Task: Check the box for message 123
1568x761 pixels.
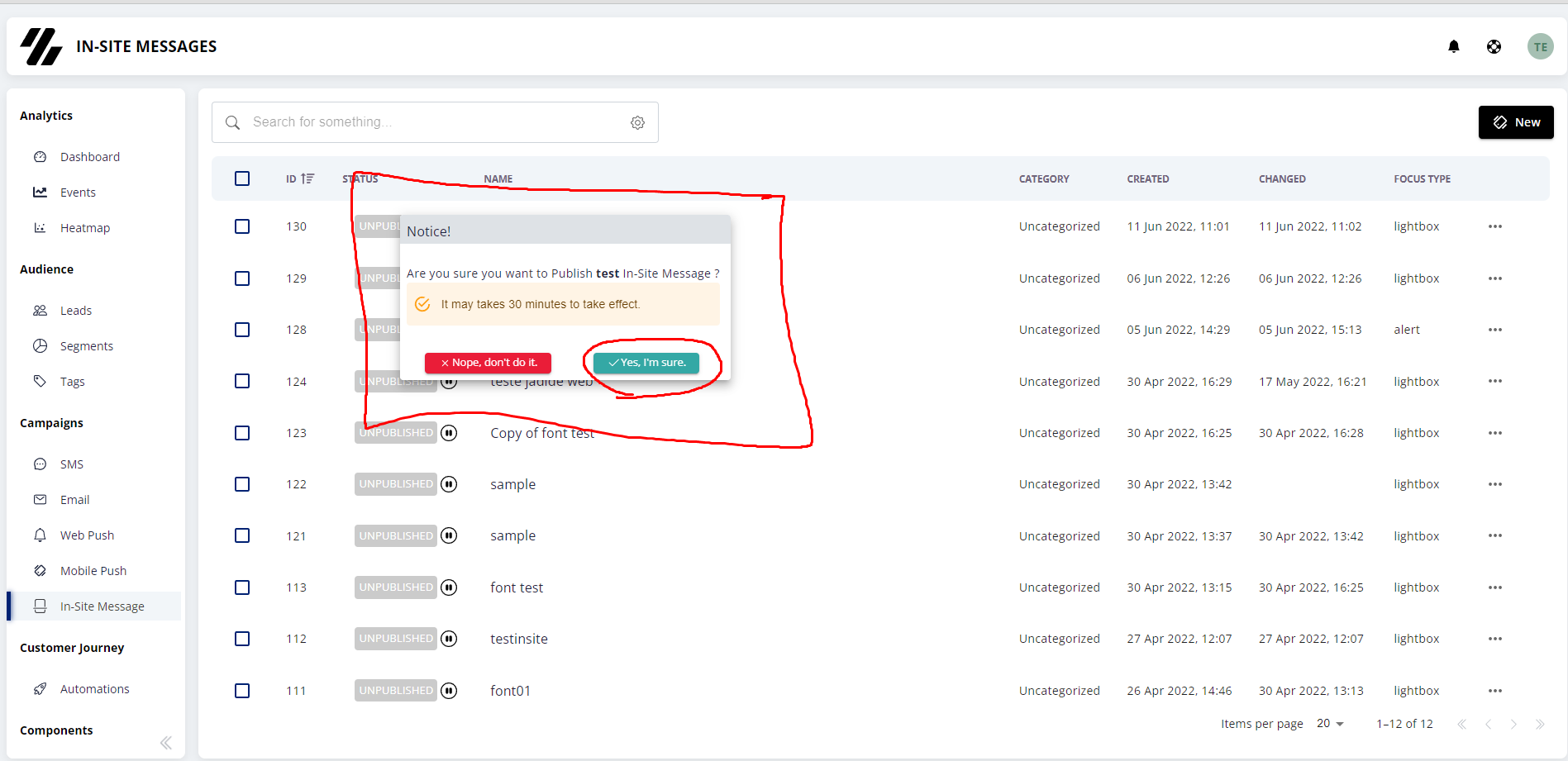Action: point(242,433)
